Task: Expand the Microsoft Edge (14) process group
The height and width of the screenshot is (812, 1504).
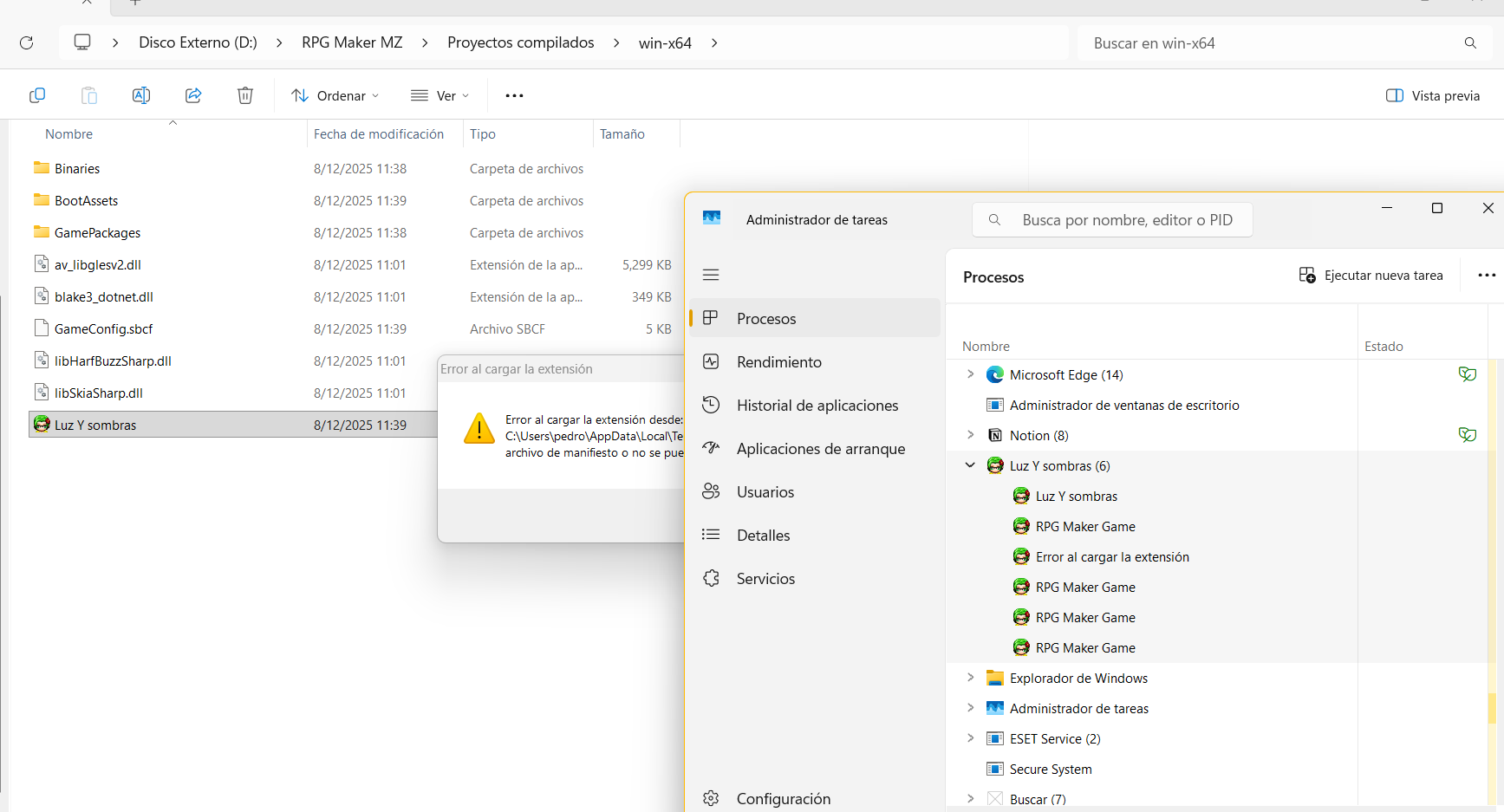Action: 970,374
